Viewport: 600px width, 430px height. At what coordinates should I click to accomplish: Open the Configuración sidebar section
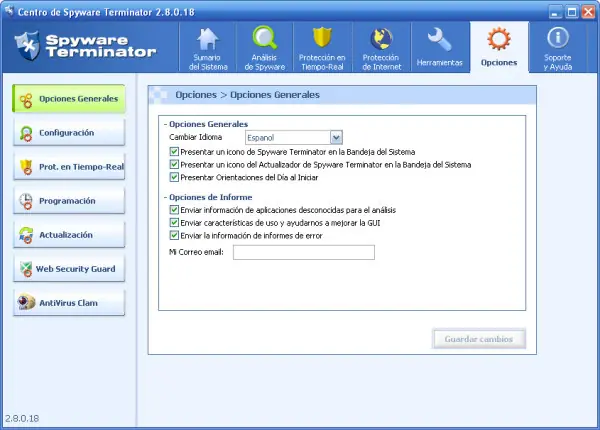click(x=69, y=133)
